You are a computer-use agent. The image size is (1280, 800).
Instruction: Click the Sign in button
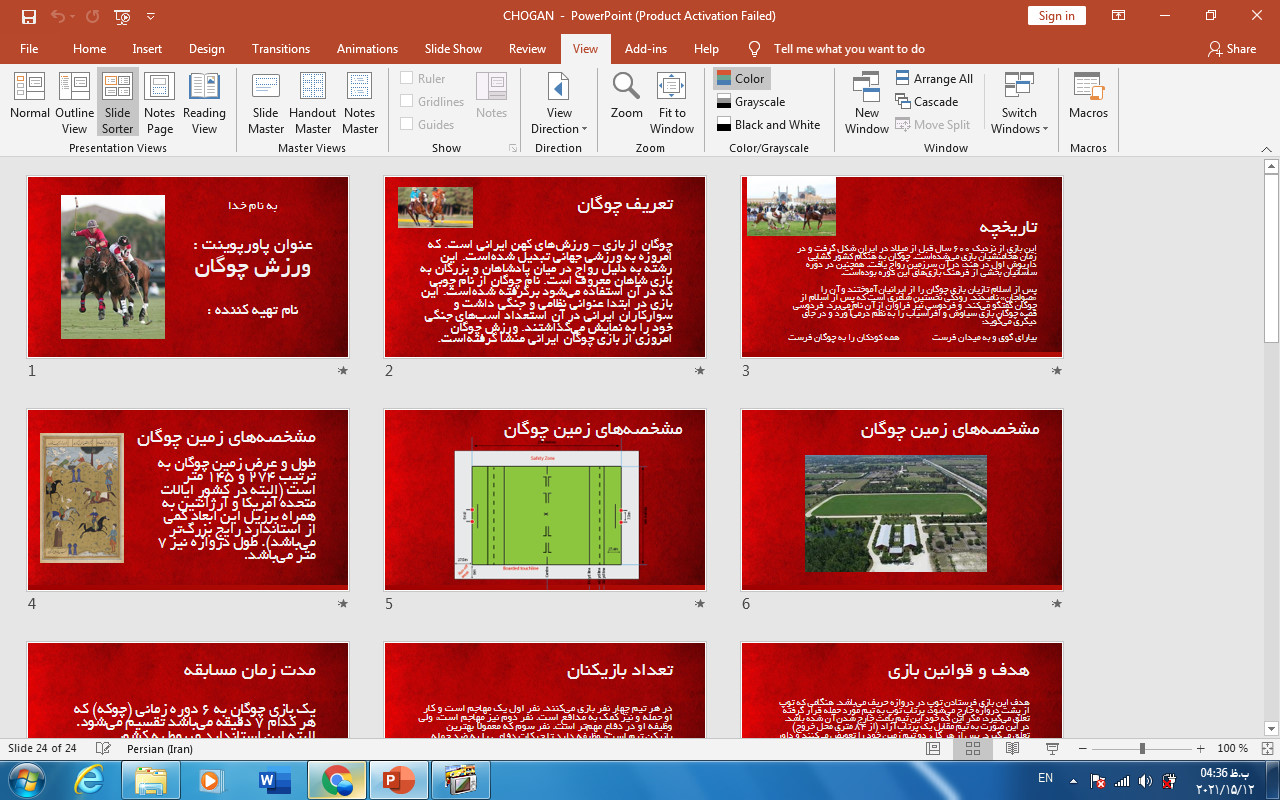click(x=1056, y=16)
